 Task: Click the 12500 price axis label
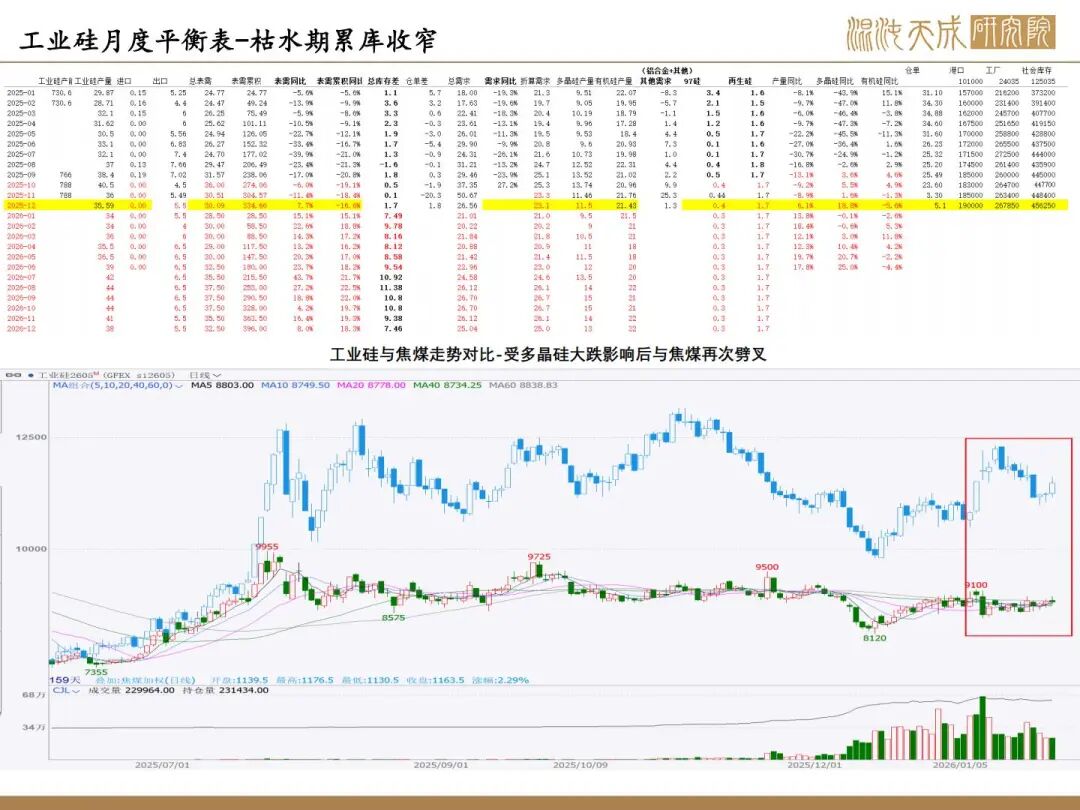coord(32,437)
